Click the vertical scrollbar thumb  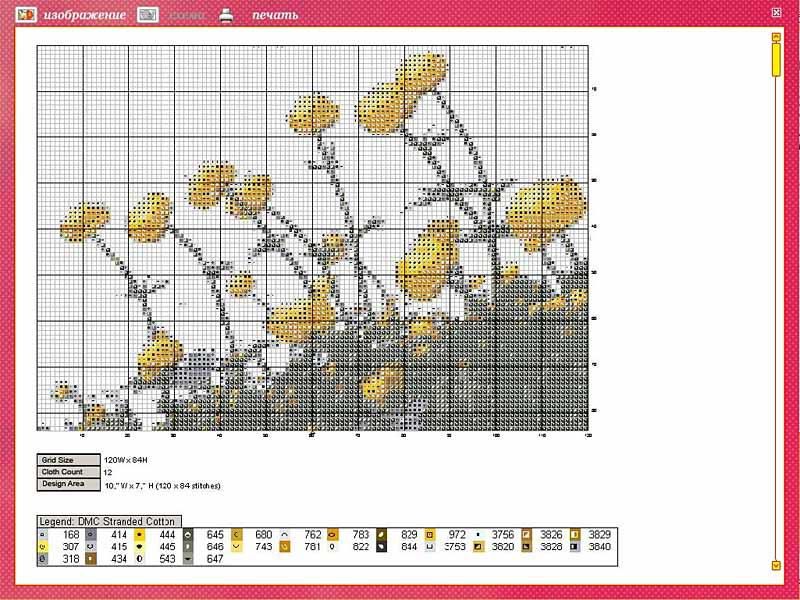[x=775, y=59]
